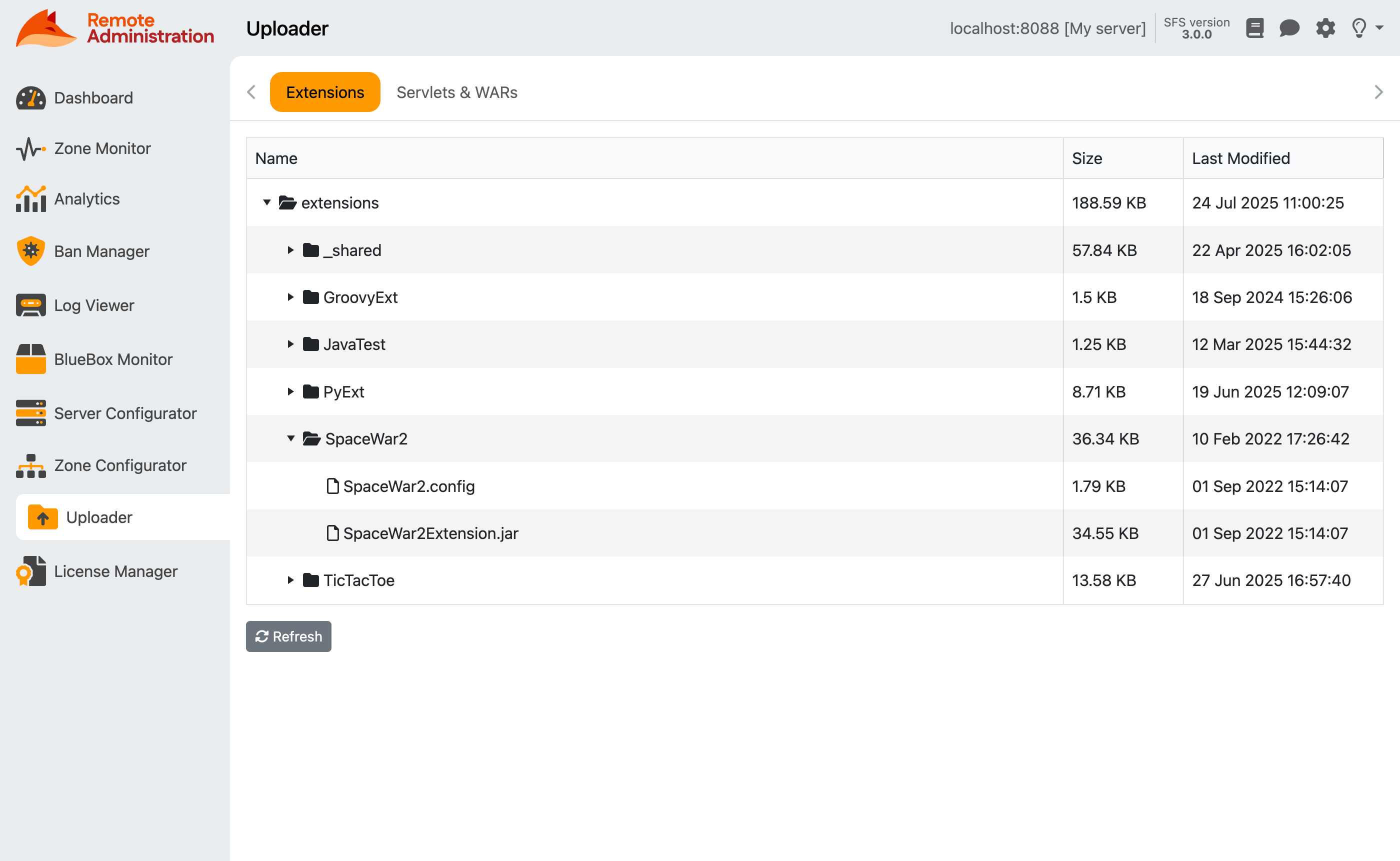Image resolution: width=1400 pixels, height=861 pixels.
Task: Open the Analytics module
Action: (x=86, y=198)
